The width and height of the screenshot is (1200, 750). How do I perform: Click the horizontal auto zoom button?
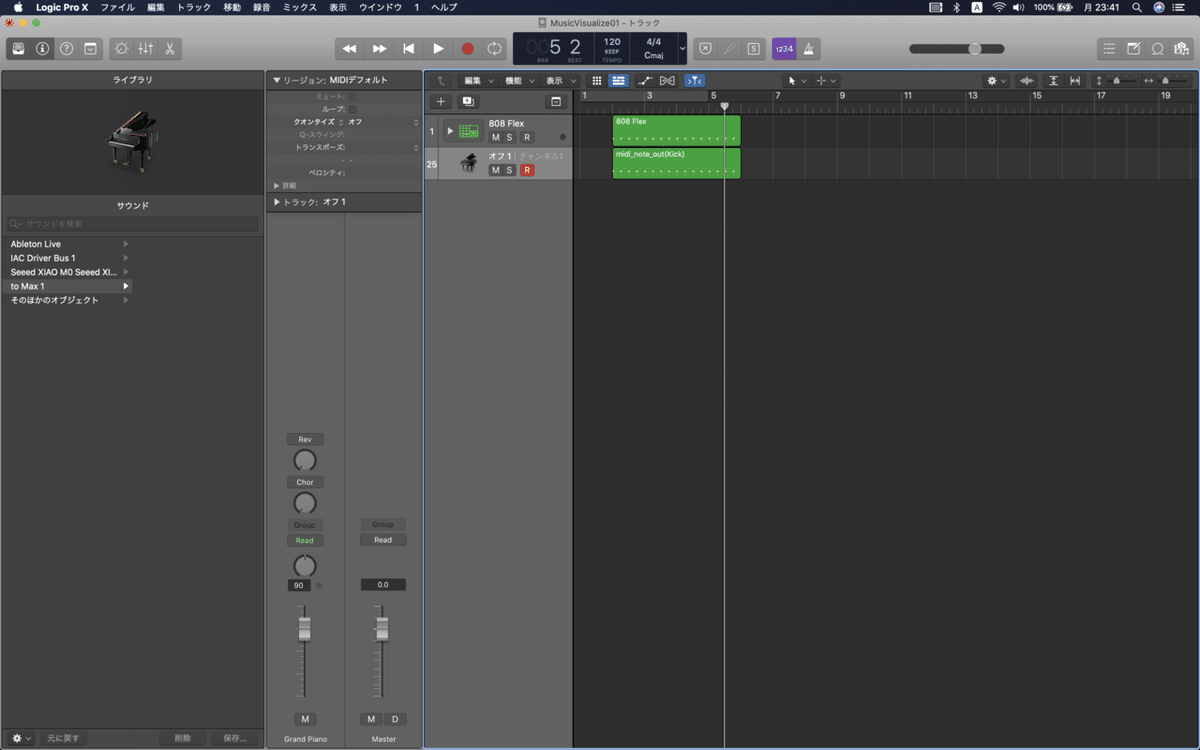(1075, 80)
